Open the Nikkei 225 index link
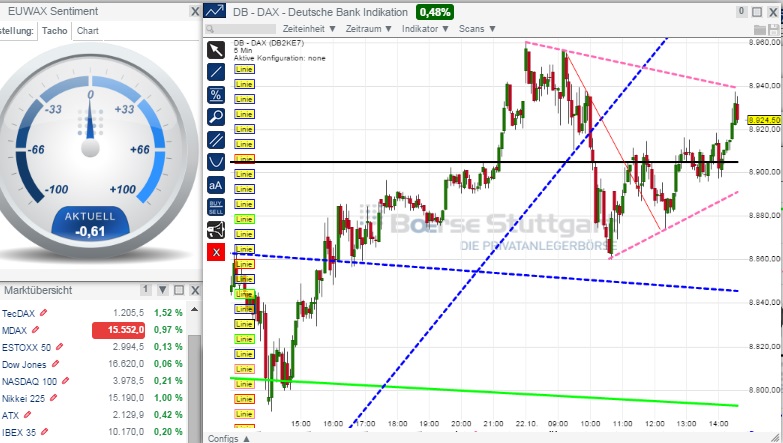Viewport: 783px width, 443px height. tap(23, 398)
